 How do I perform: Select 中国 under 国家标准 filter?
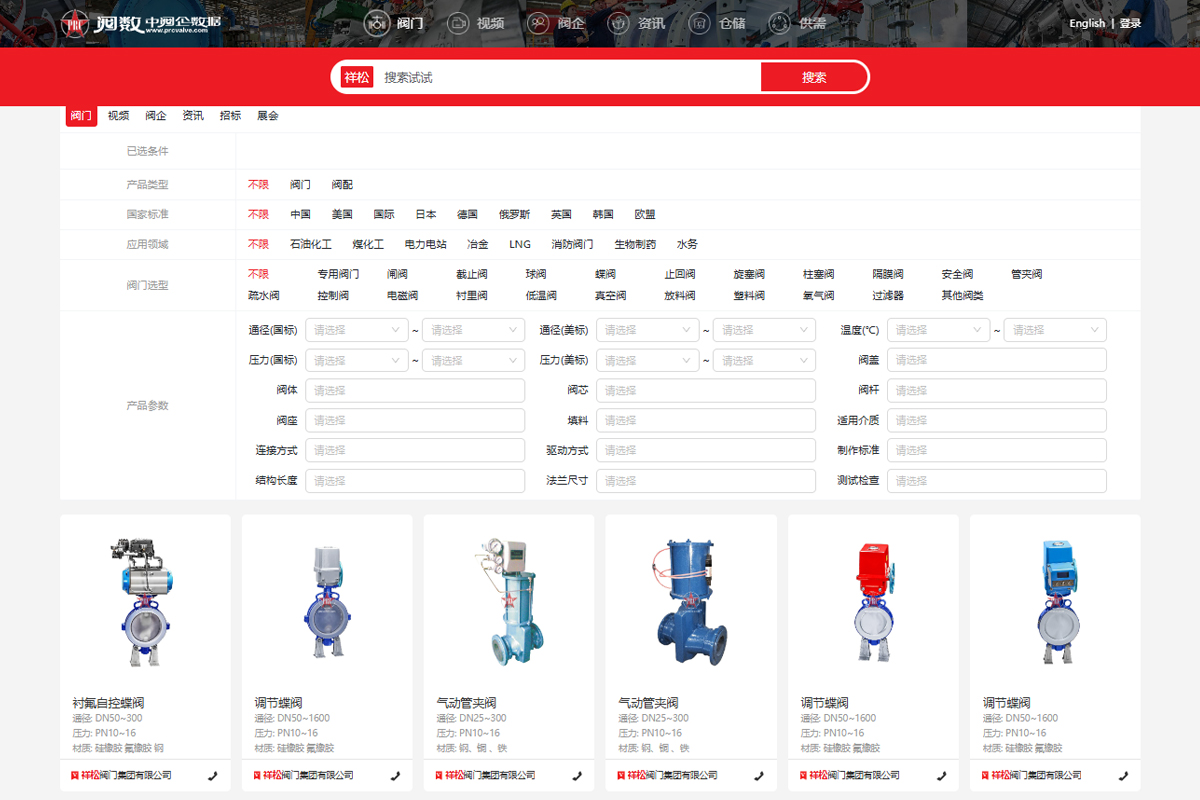[x=300, y=214]
